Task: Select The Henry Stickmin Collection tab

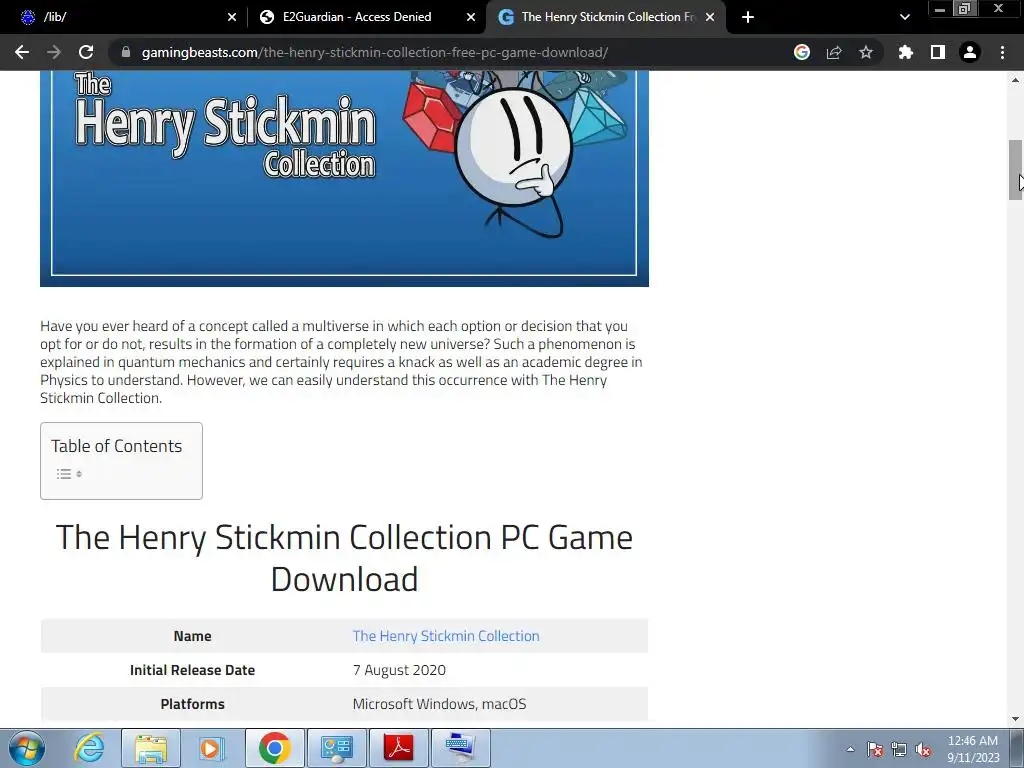Action: pos(606,17)
